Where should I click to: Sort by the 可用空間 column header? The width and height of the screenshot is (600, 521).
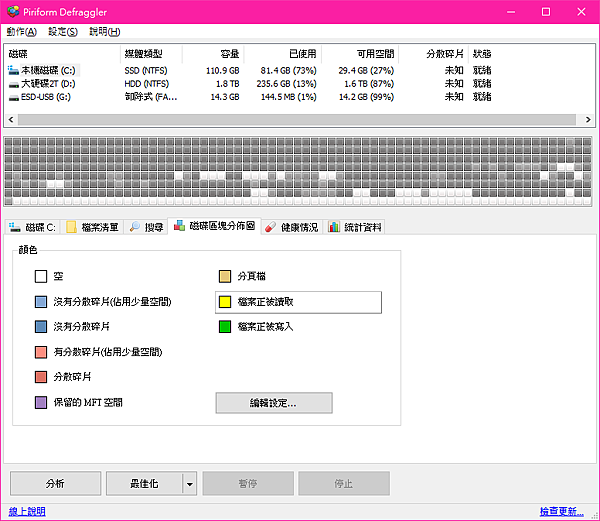coord(360,54)
